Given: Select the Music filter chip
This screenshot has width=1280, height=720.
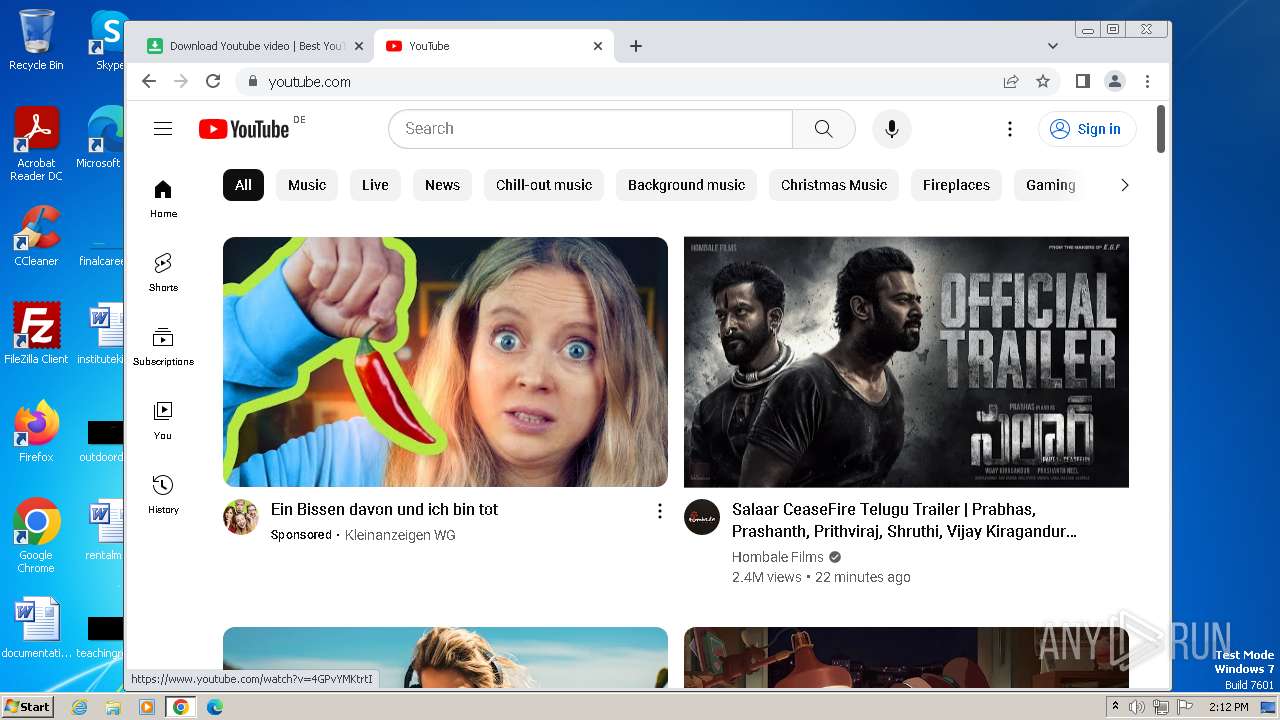Looking at the screenshot, I should [307, 185].
